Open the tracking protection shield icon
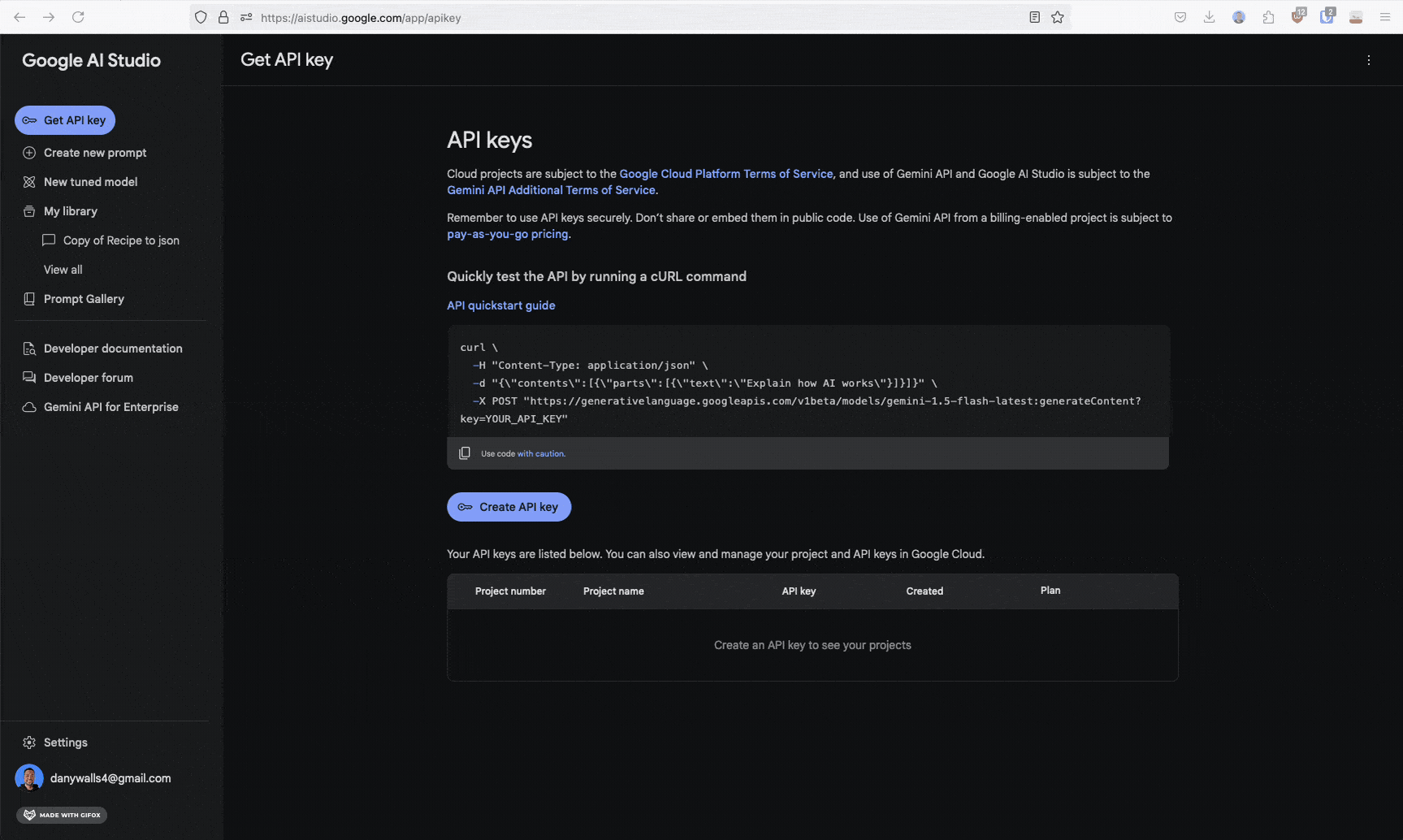 (201, 17)
